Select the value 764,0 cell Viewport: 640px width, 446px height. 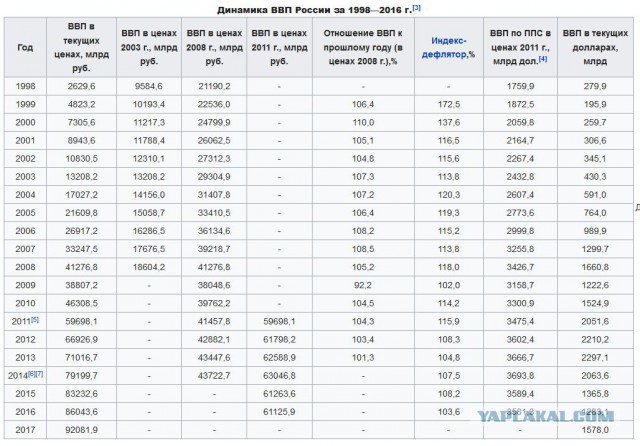[x=595, y=213]
